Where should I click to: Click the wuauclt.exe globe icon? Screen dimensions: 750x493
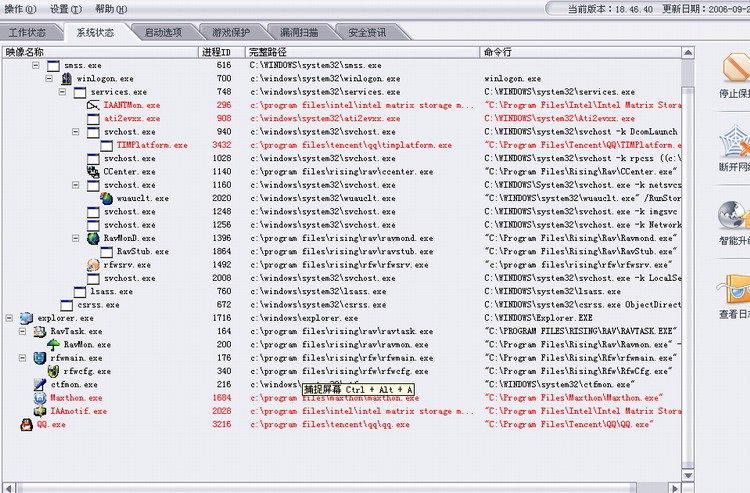click(106, 198)
